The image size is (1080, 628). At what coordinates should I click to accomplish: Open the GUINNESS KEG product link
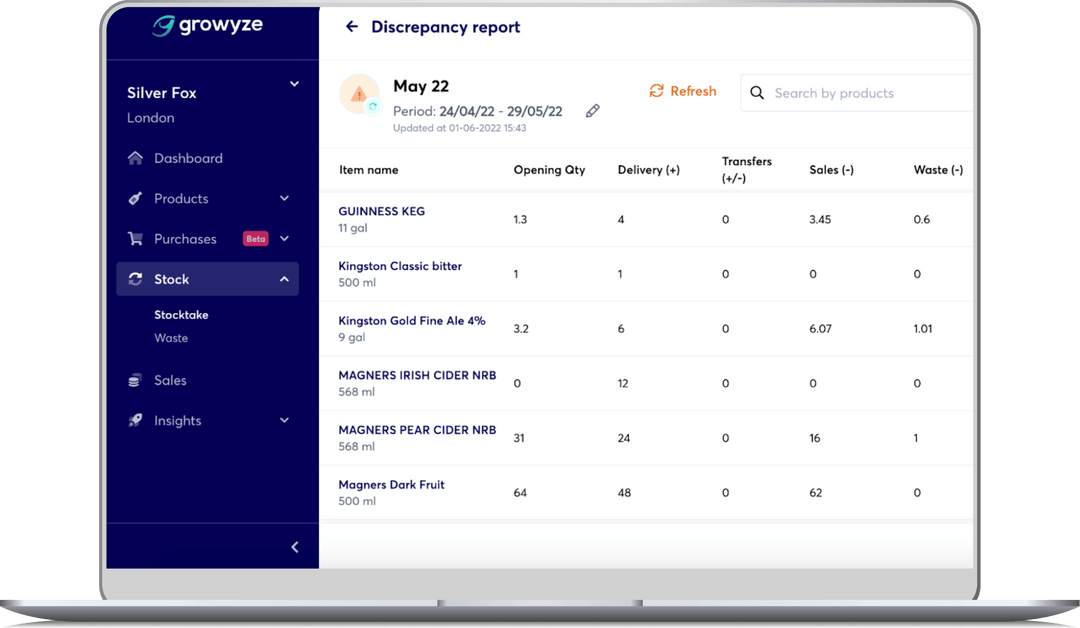382,211
